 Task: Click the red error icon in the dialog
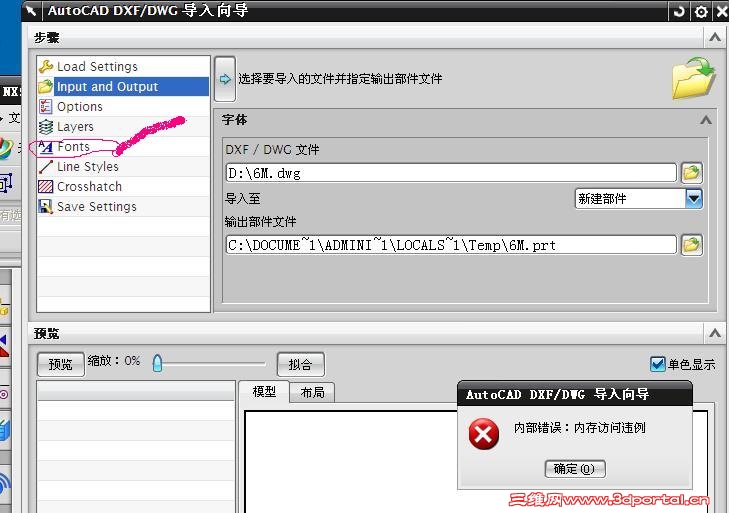(484, 433)
